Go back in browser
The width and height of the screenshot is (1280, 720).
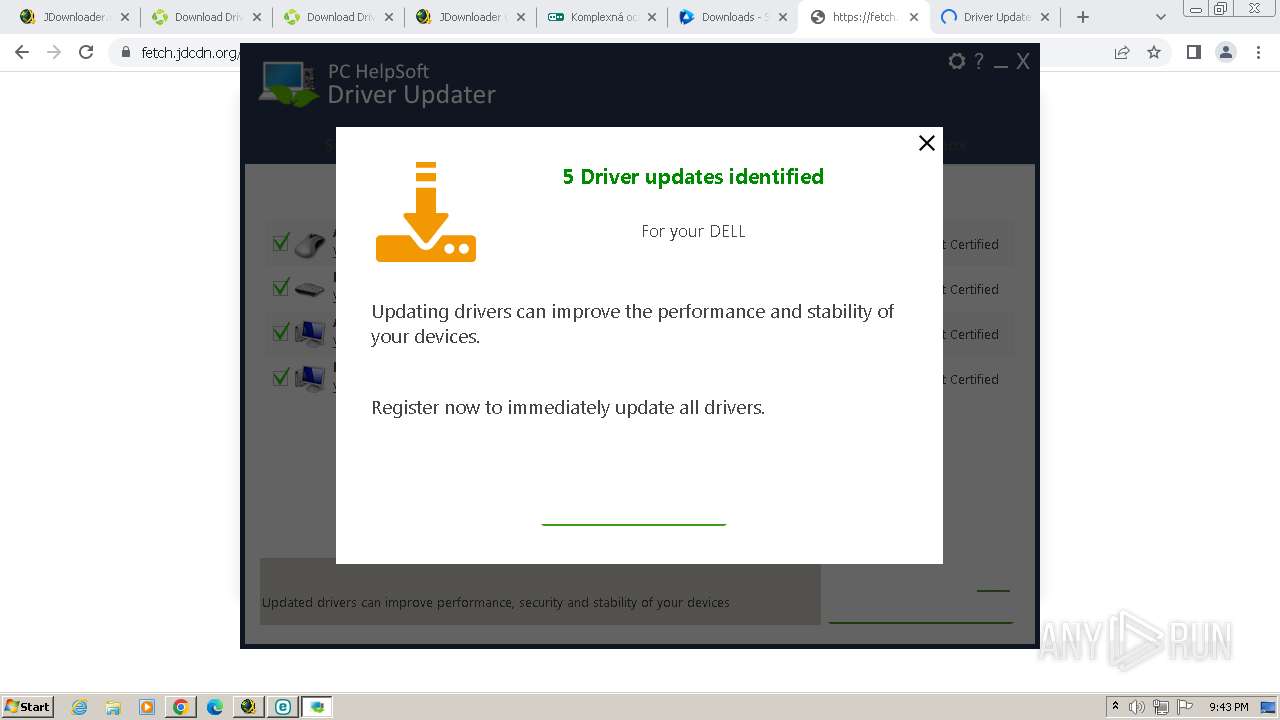click(22, 52)
